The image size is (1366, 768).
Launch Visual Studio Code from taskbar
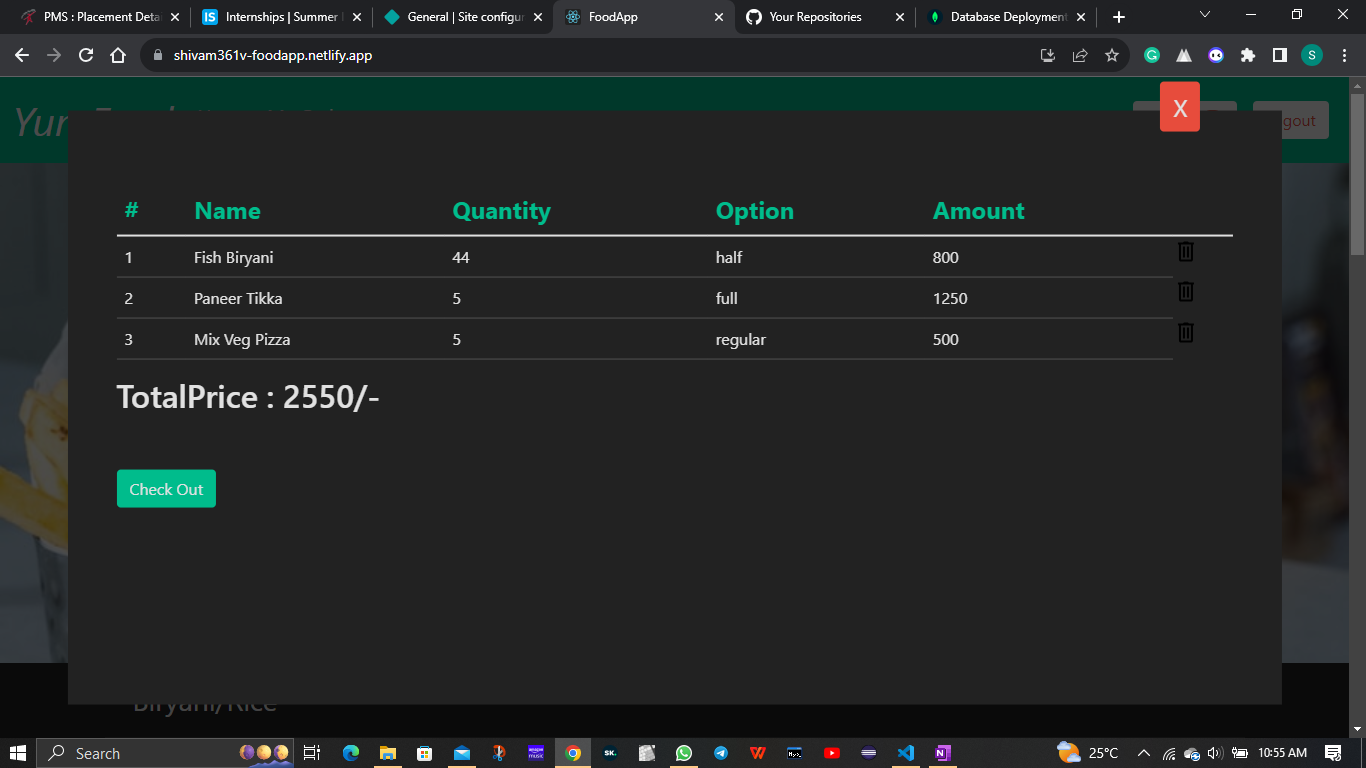tap(905, 753)
